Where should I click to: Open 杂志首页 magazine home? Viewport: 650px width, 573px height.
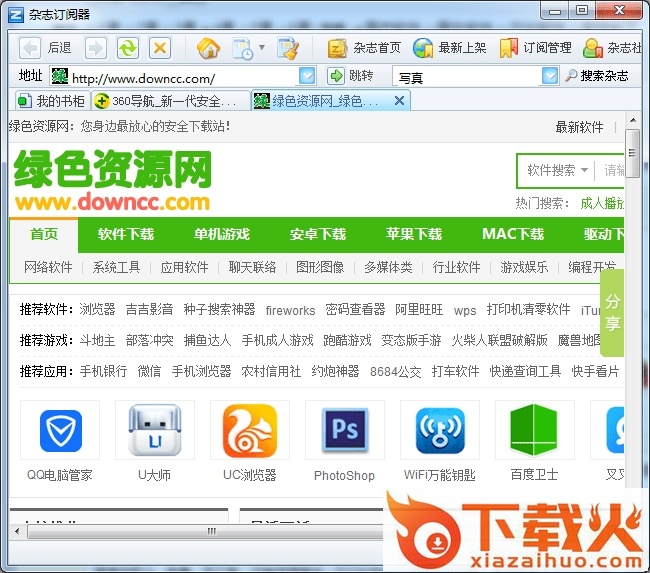click(364, 48)
